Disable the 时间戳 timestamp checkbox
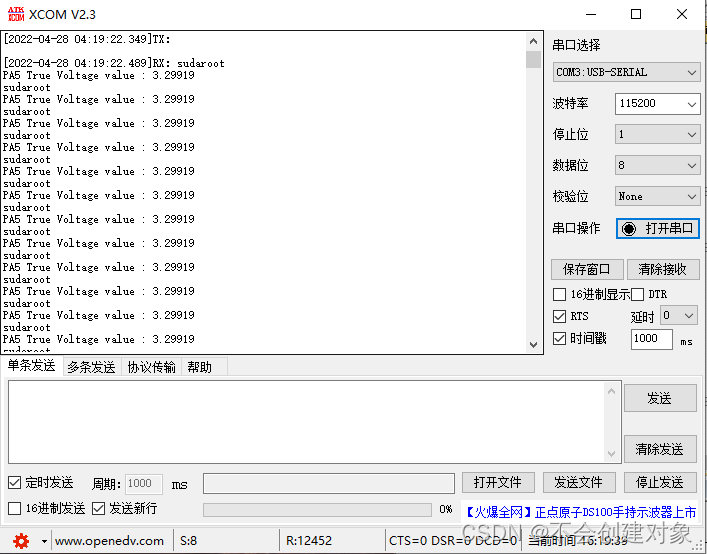This screenshot has width=707, height=554. [x=560, y=338]
